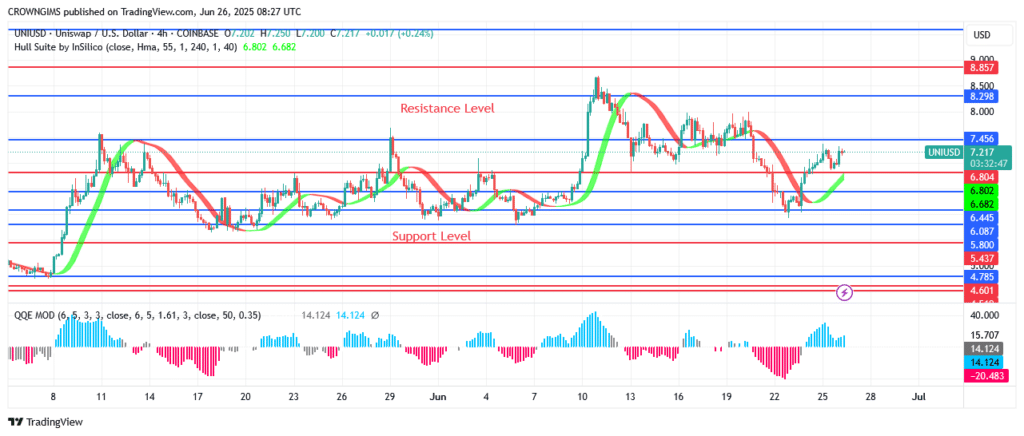
Task: Click the TradingView logo at bottom left
Action: pos(45,422)
